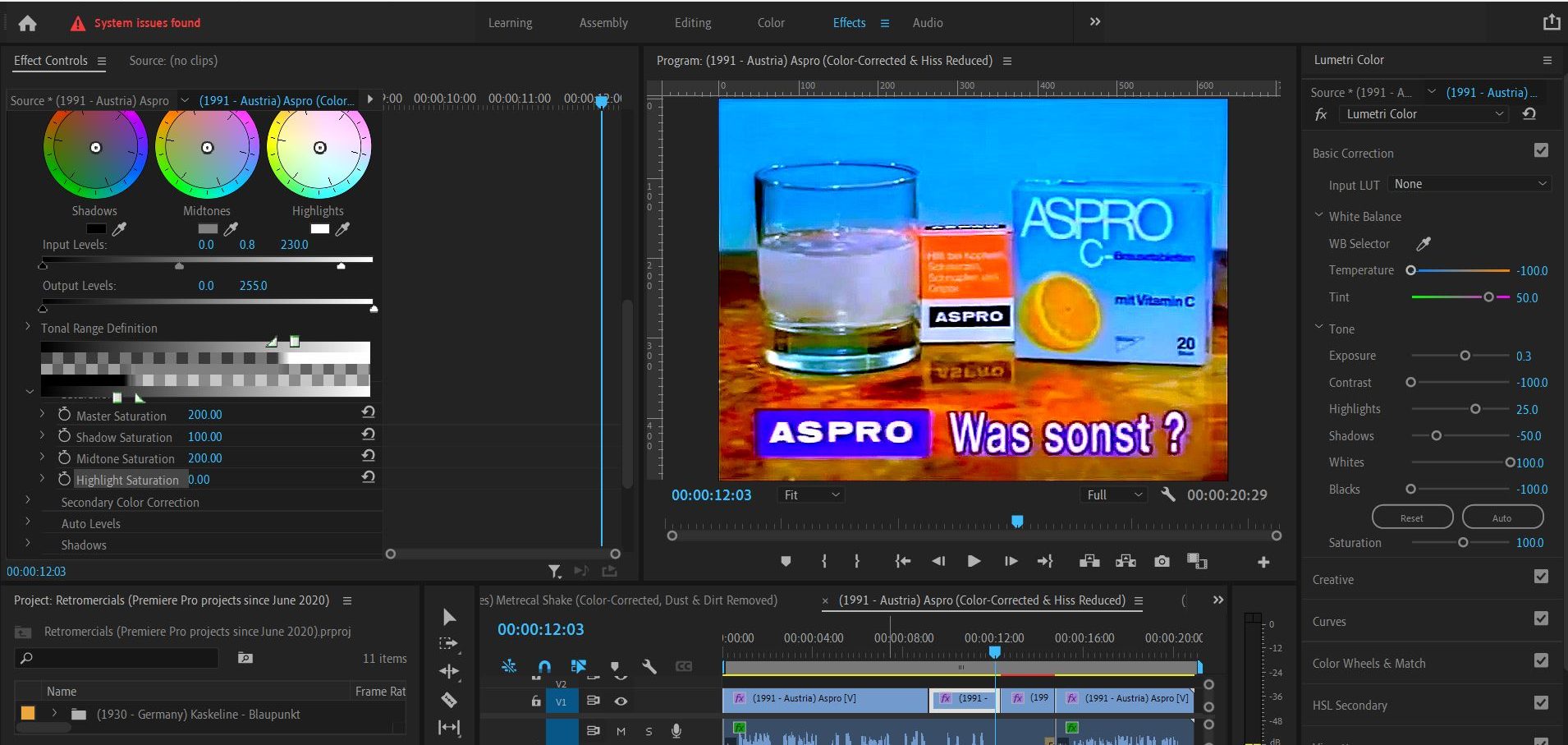Reset the Highlight Saturation parameter
This screenshot has width=1568, height=745.
tap(369, 476)
